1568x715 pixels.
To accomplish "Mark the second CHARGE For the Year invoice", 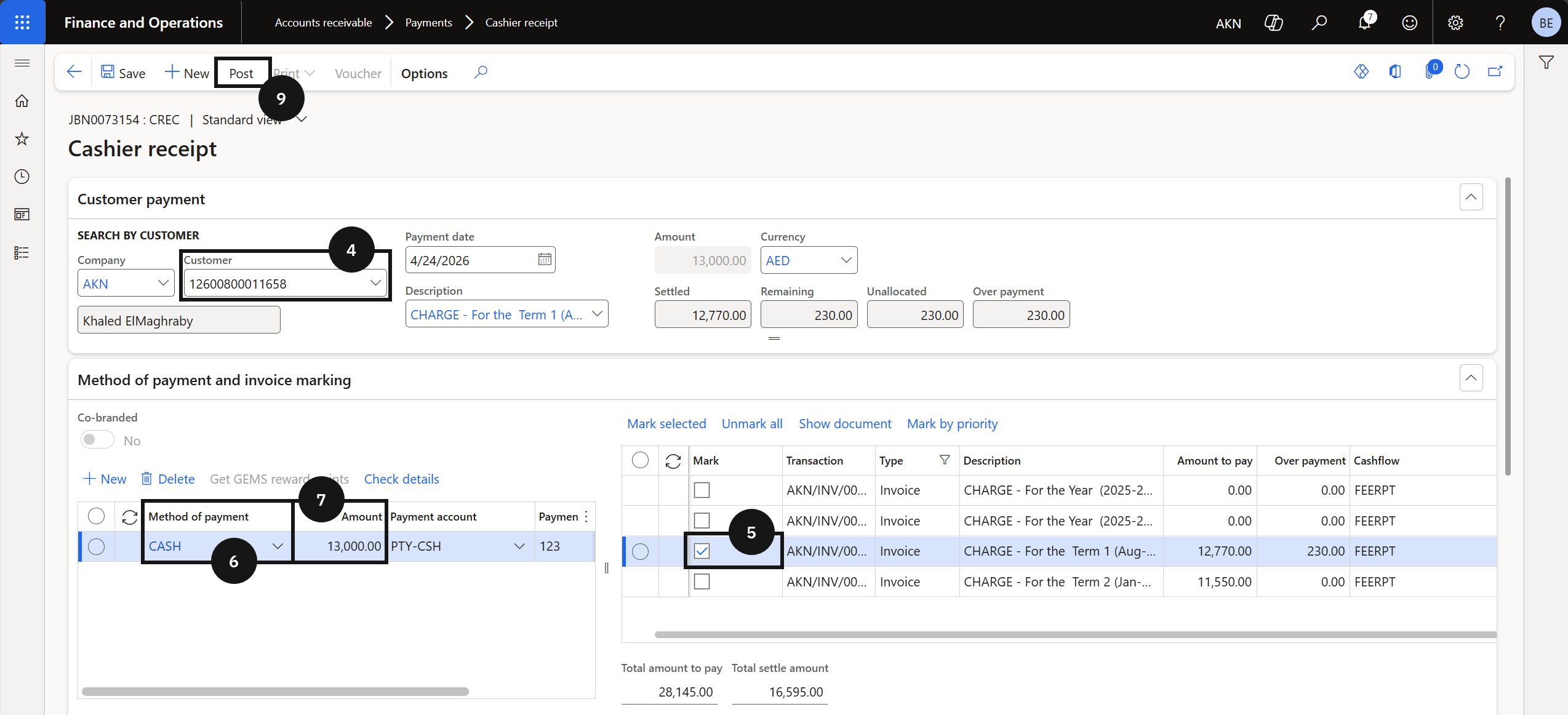I will point(702,521).
